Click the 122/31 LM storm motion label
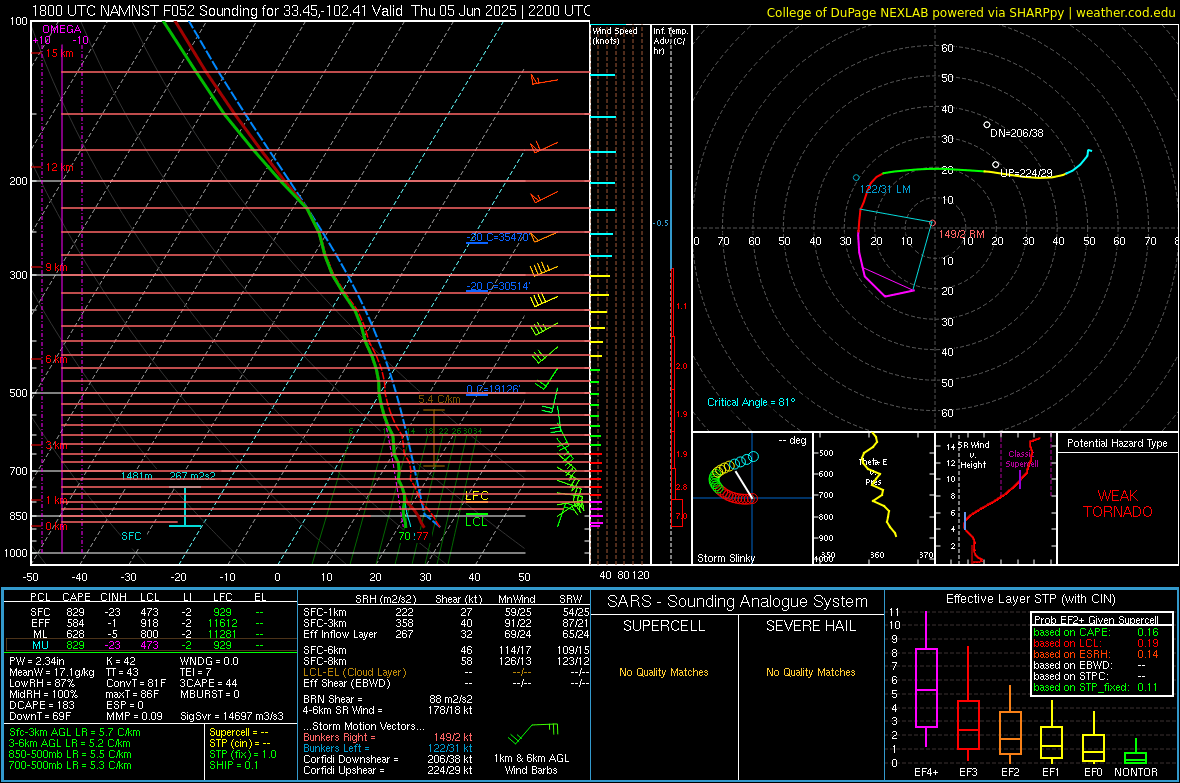 point(885,189)
